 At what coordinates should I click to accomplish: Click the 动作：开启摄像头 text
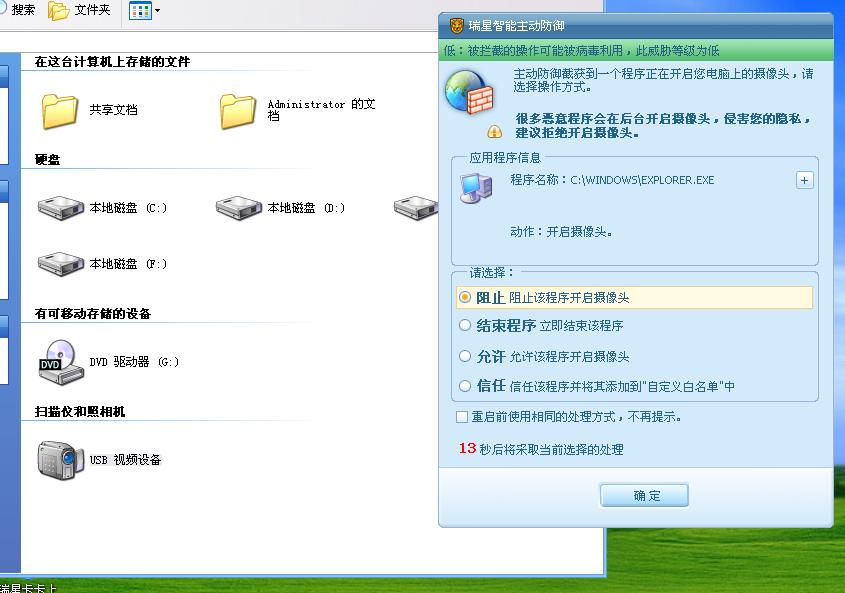pyautogui.click(x=561, y=232)
